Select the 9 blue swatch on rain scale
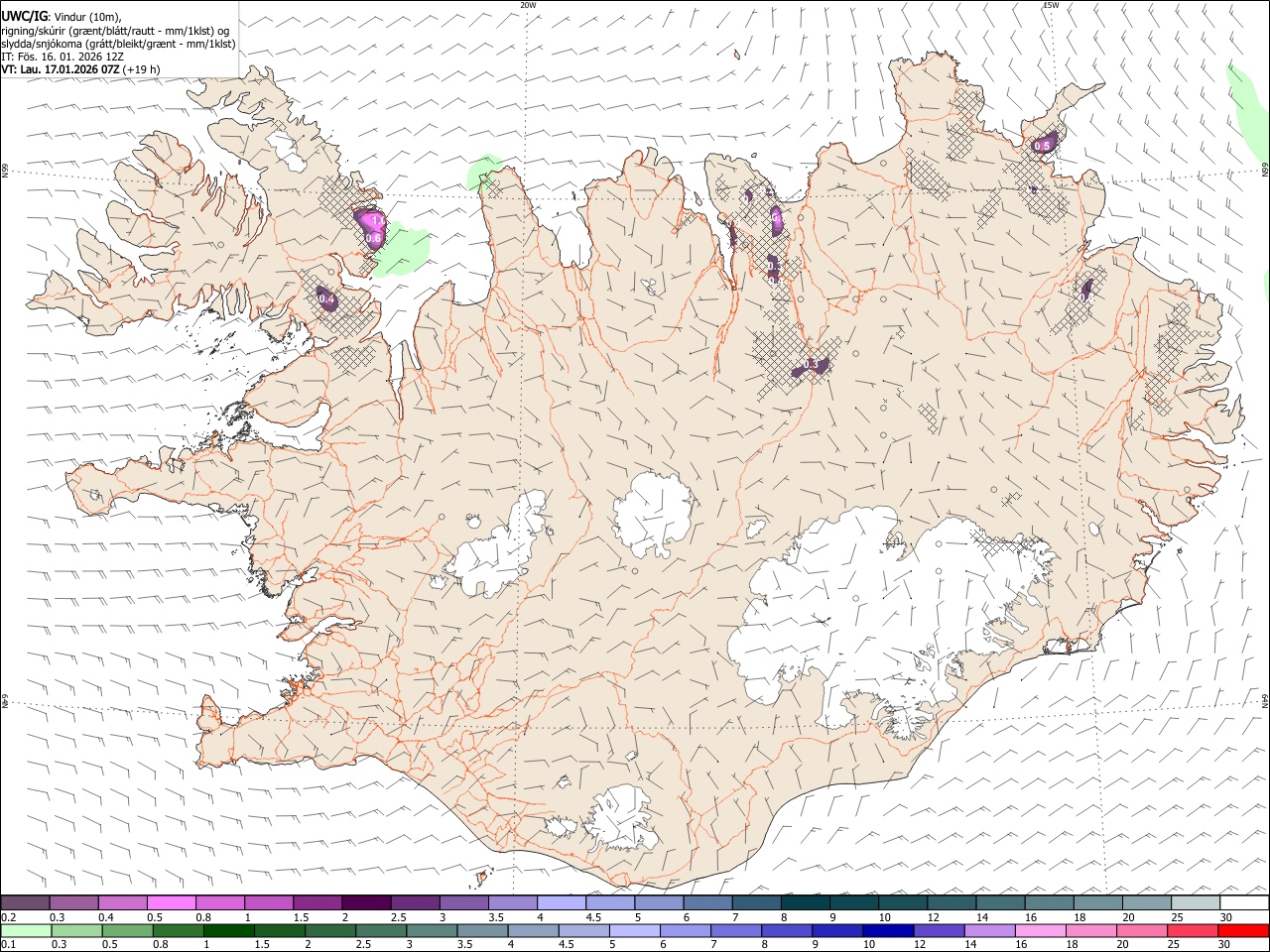Screen dimensions: 1270x952 [837, 930]
